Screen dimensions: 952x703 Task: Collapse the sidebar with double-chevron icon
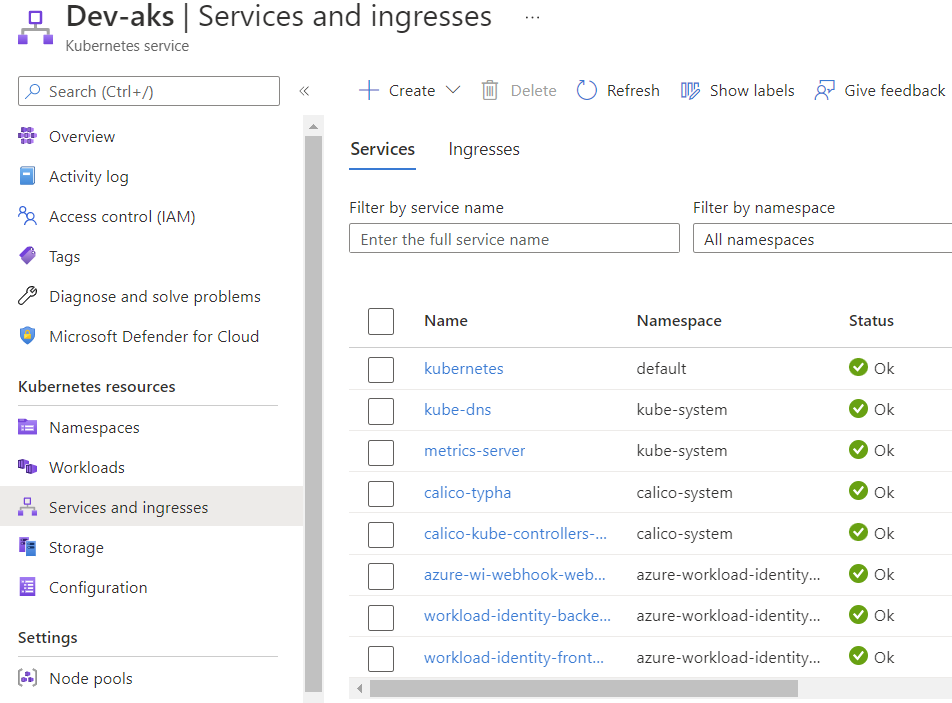[304, 91]
